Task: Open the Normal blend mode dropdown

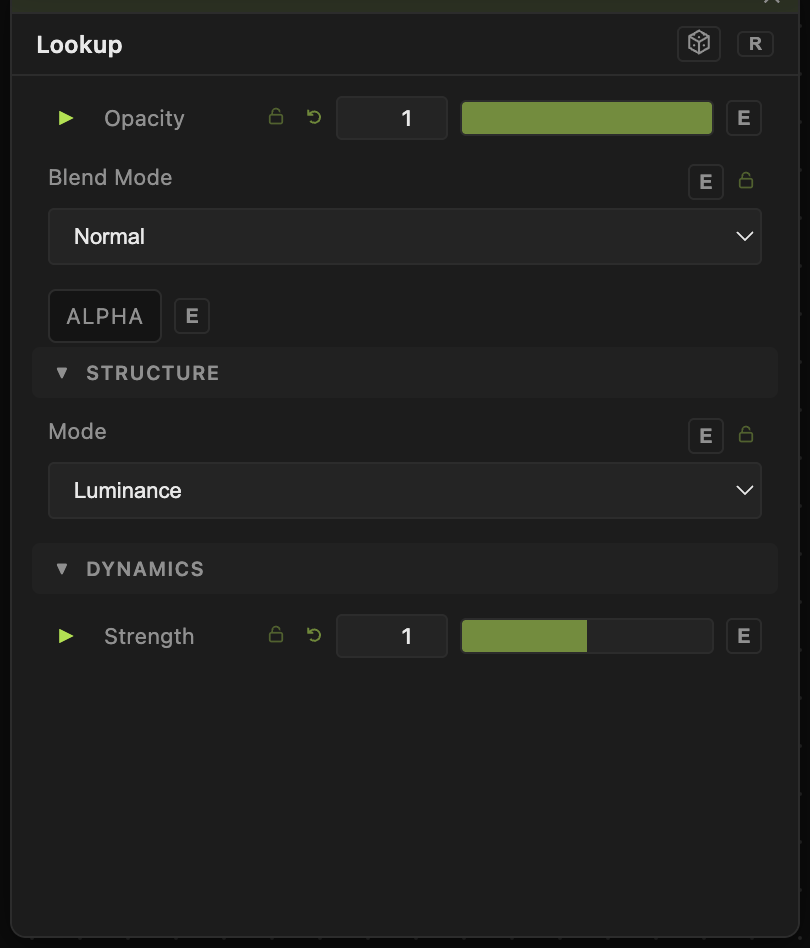Action: (x=405, y=236)
